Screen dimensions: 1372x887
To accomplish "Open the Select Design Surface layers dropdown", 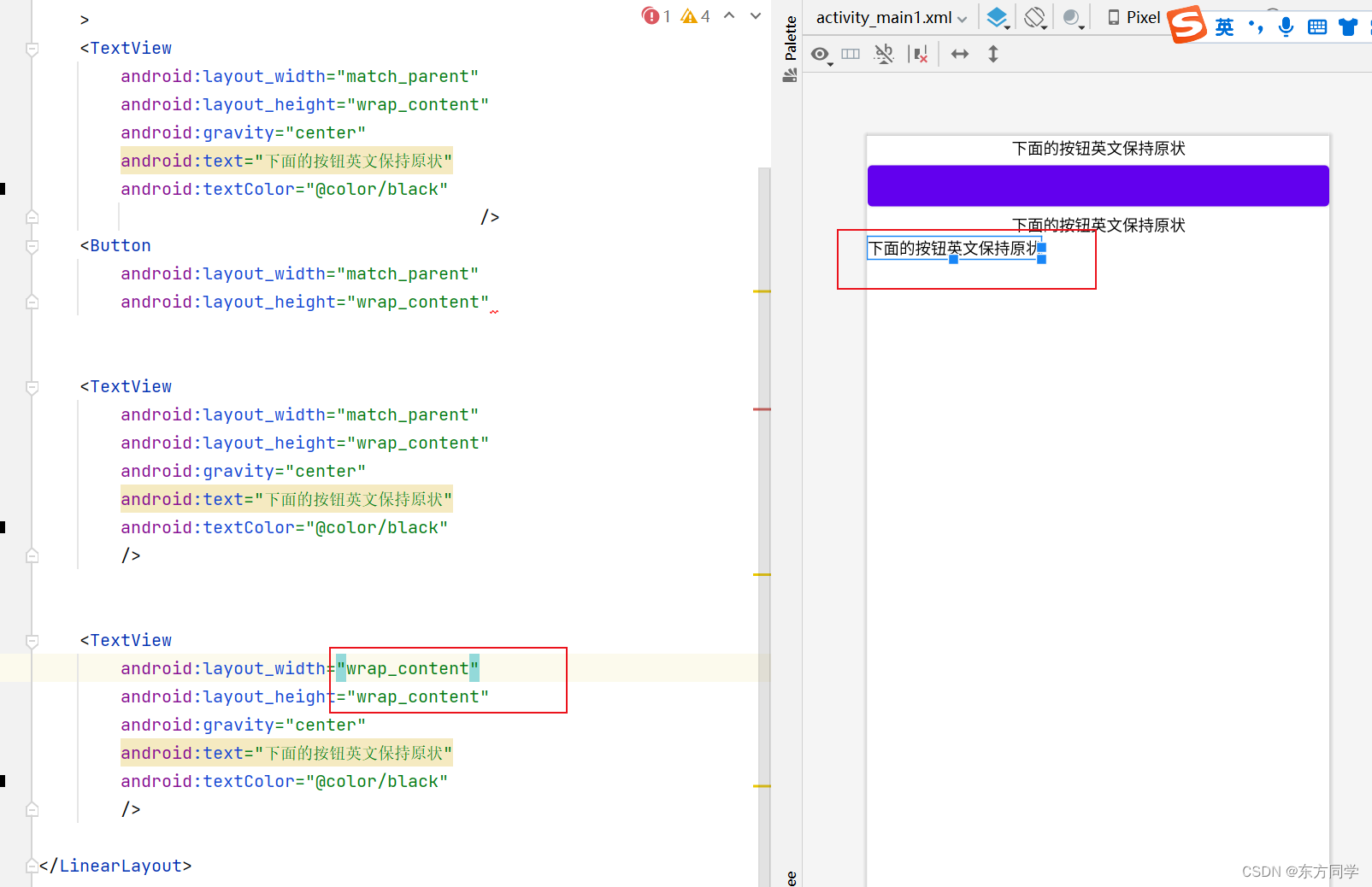I will (x=998, y=17).
